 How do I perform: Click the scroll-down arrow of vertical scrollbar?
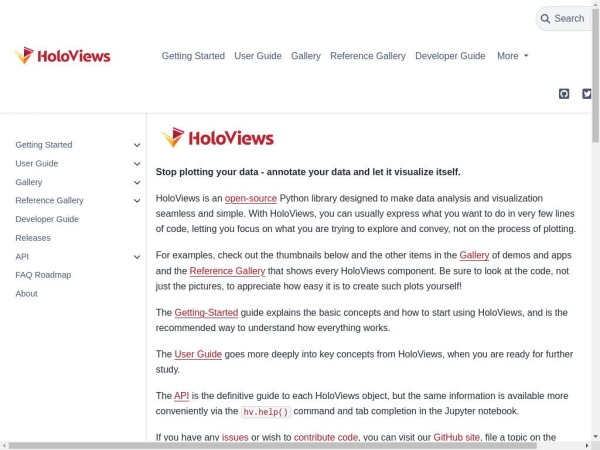coord(596,437)
